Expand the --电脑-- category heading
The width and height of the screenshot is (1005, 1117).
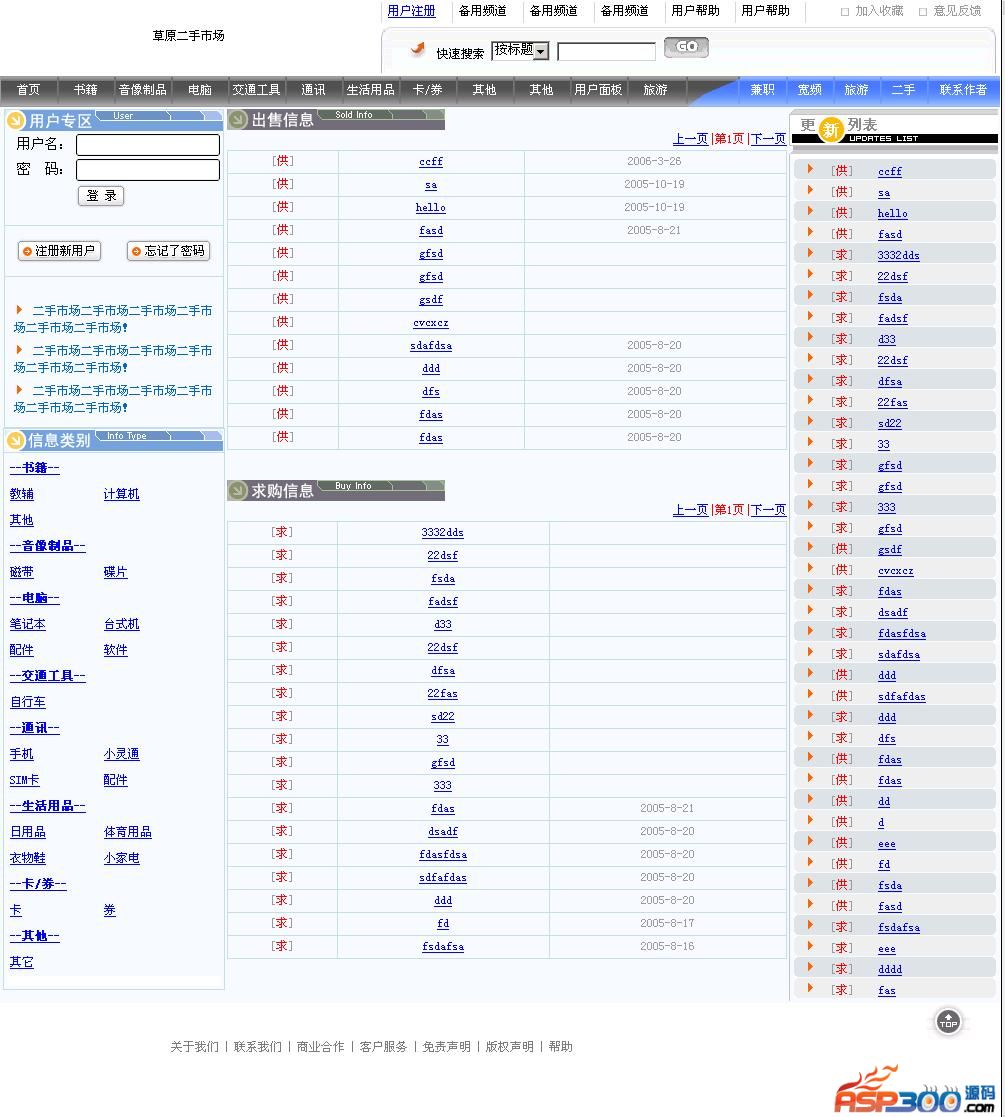pos(34,598)
